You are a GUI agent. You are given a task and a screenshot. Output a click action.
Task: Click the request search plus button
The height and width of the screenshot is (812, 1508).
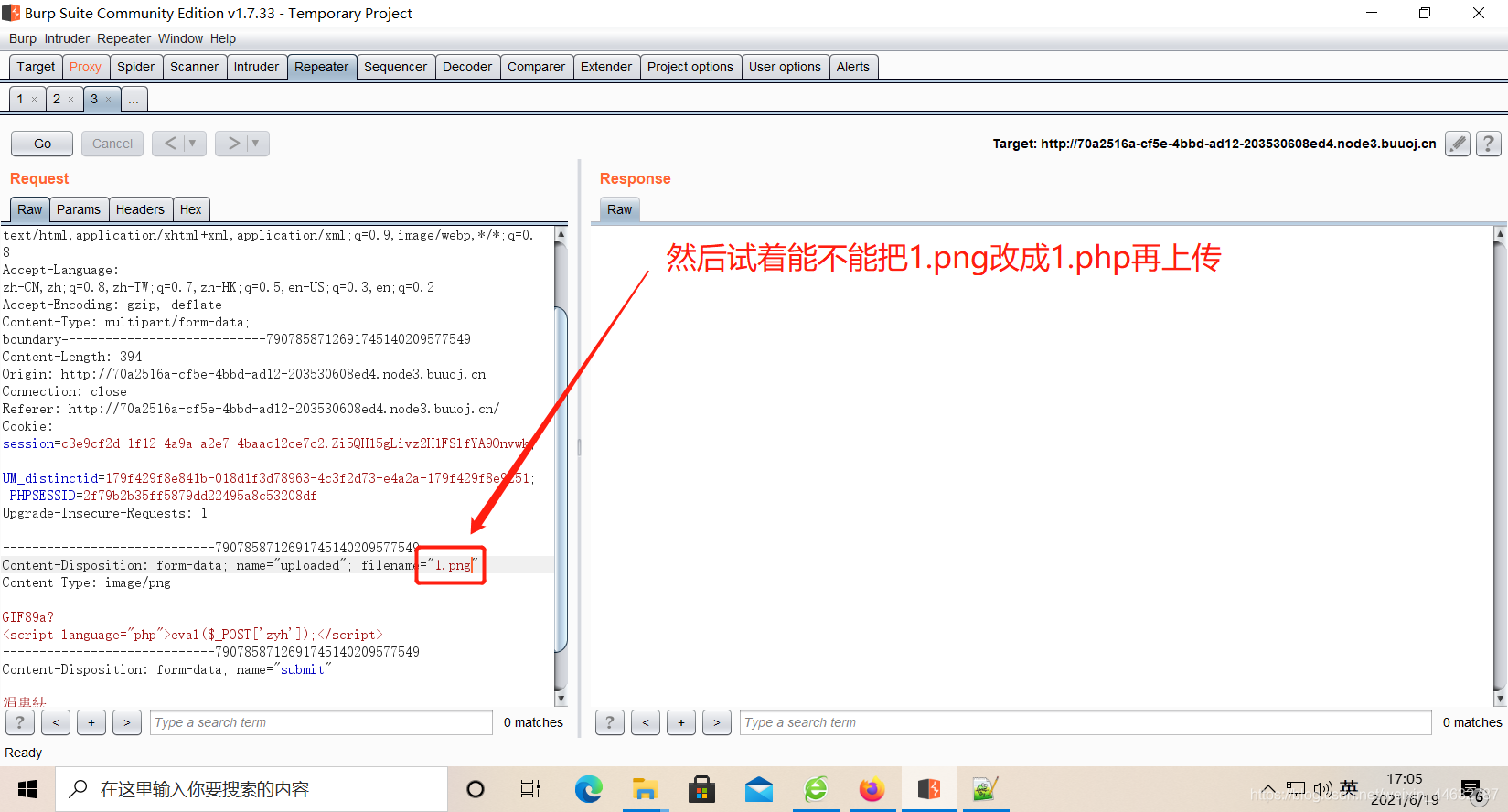91,722
